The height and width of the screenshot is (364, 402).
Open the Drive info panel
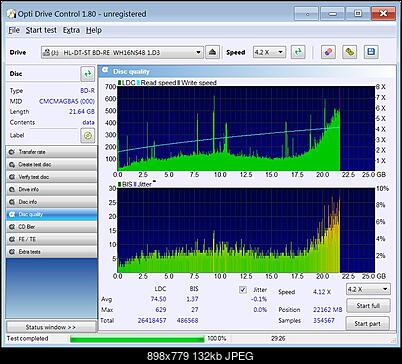point(52,189)
